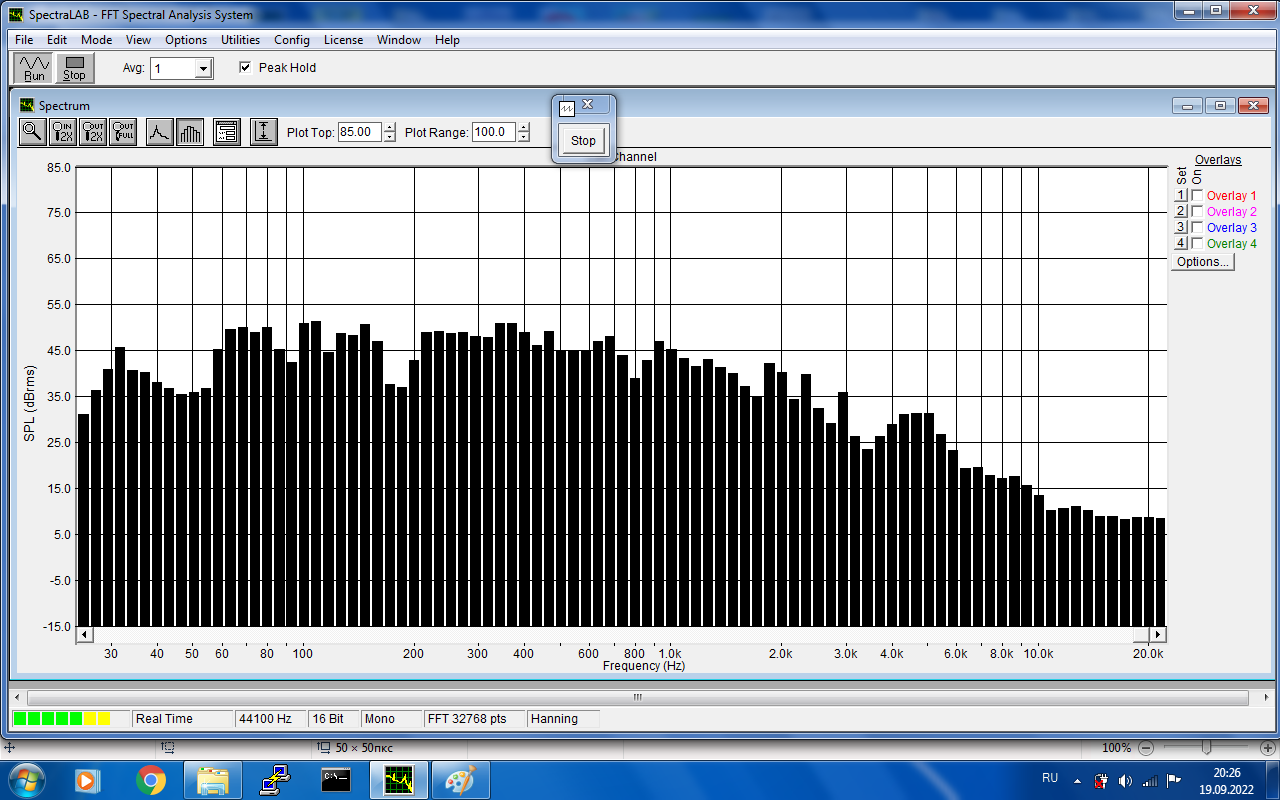Click the vertical autoscale arrows icon
Screen dimensions: 1280x800
click(264, 131)
